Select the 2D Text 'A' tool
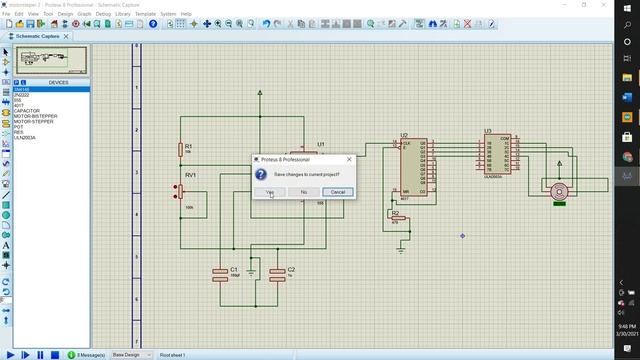The height and width of the screenshot is (360, 640). click(x=6, y=245)
